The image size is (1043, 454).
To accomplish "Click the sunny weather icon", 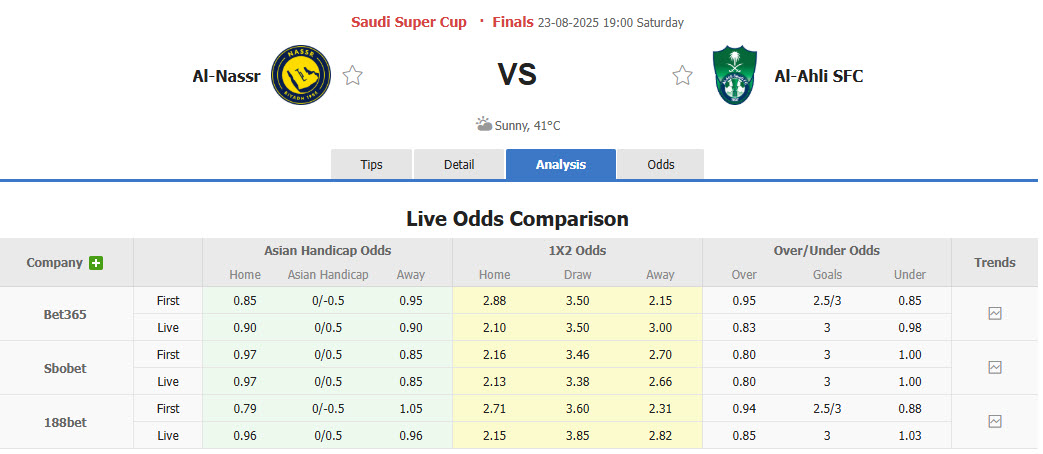I will 484,125.
